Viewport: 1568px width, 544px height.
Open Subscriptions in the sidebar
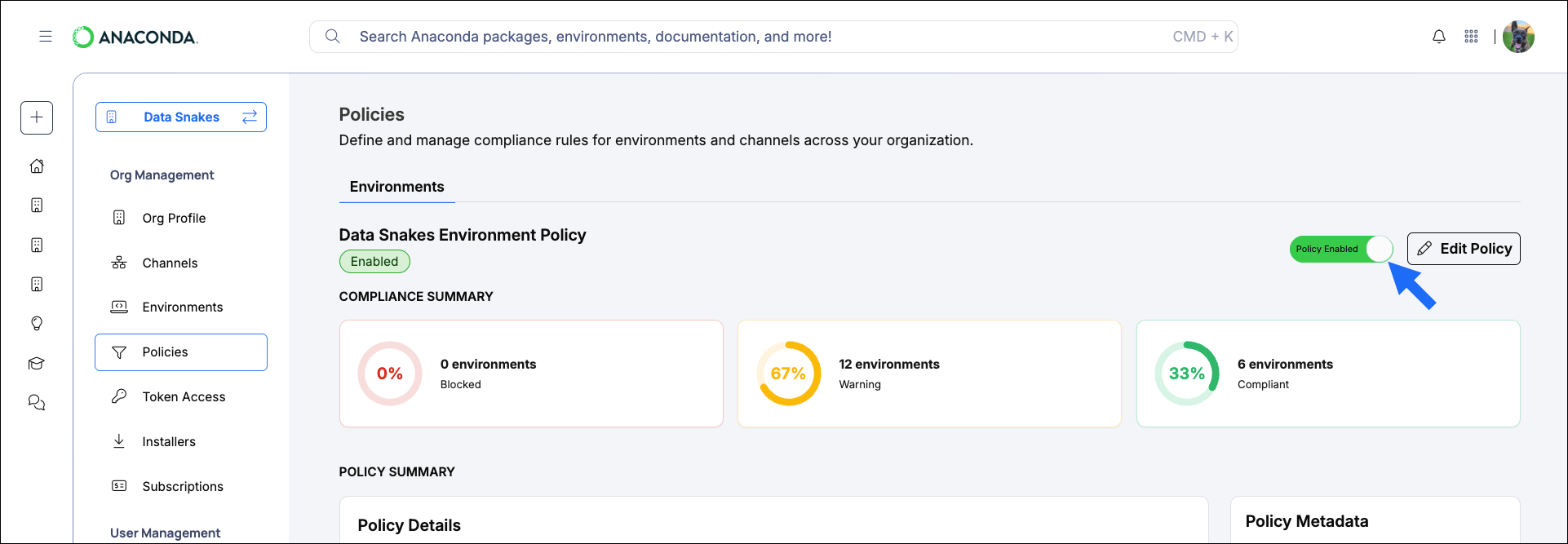pos(181,486)
